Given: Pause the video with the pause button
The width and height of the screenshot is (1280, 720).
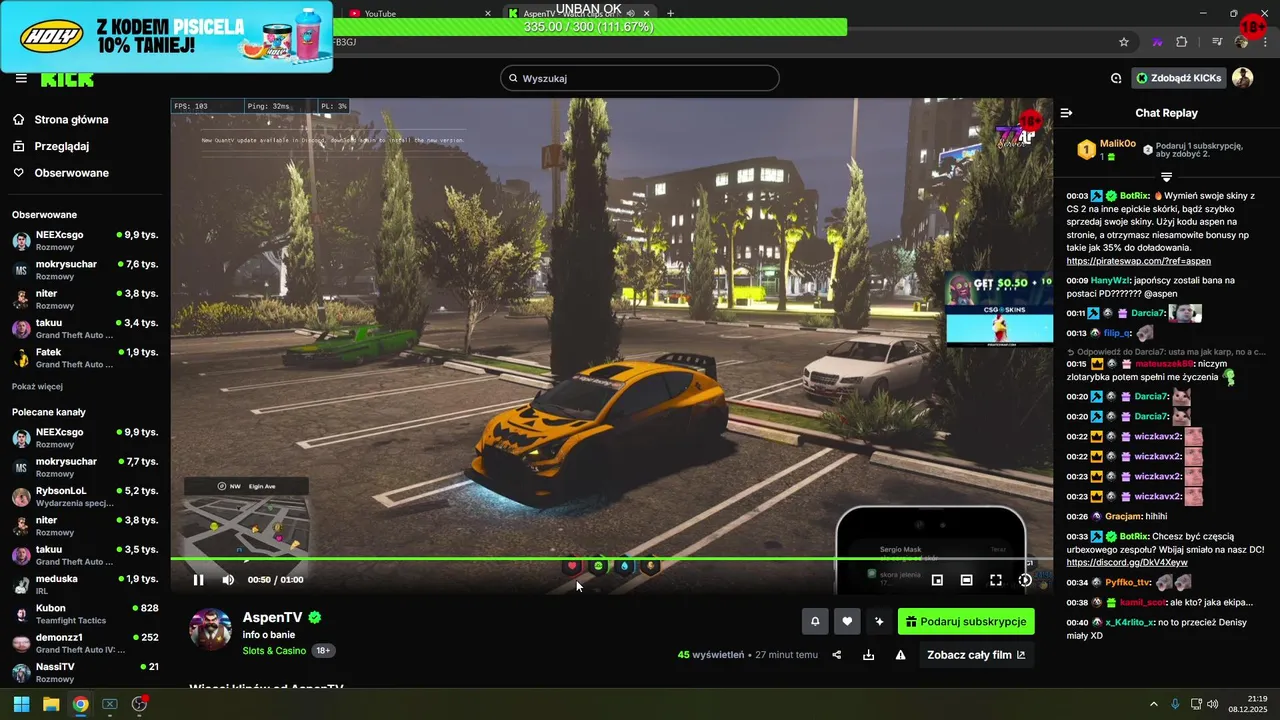Looking at the screenshot, I should click(198, 580).
